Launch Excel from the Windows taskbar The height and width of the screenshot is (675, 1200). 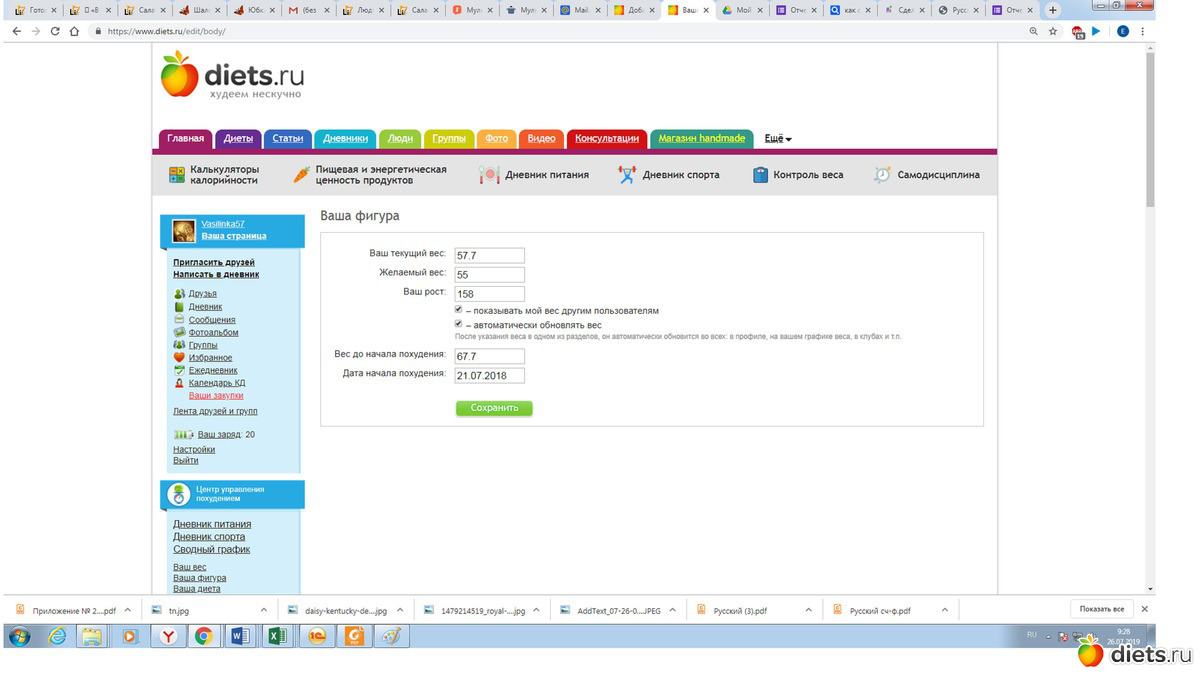[275, 636]
